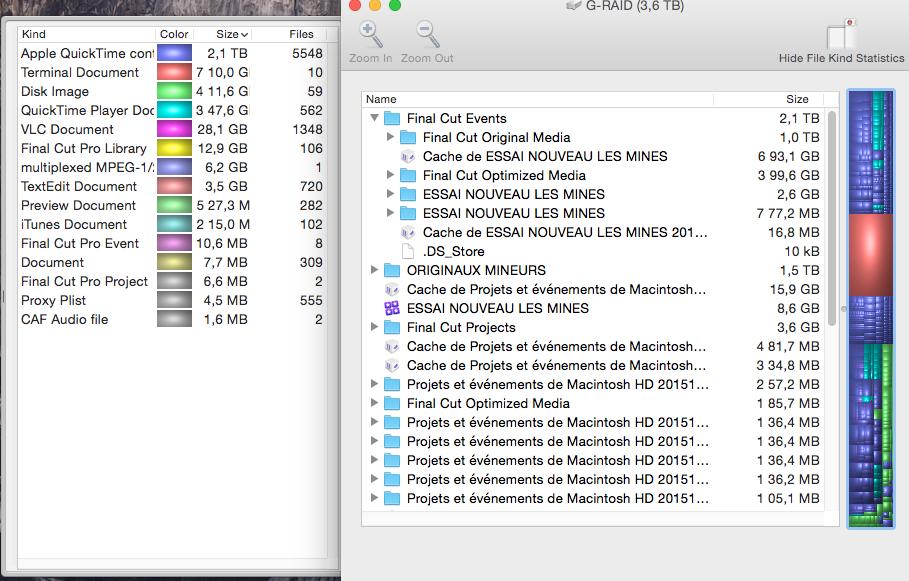Click the 16,8 MB cache file icon

[408, 233]
